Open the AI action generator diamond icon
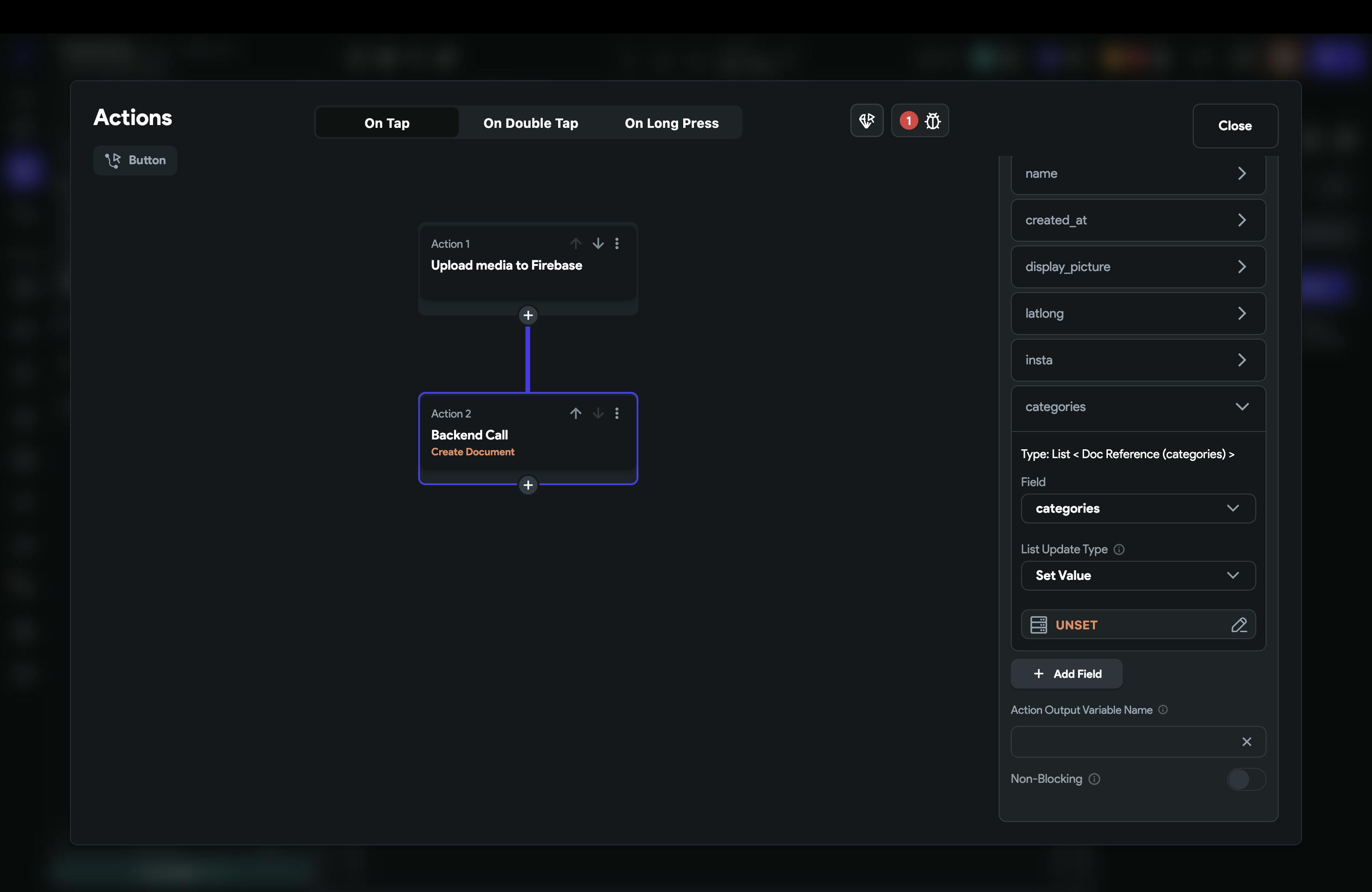The height and width of the screenshot is (892, 1372). click(867, 120)
